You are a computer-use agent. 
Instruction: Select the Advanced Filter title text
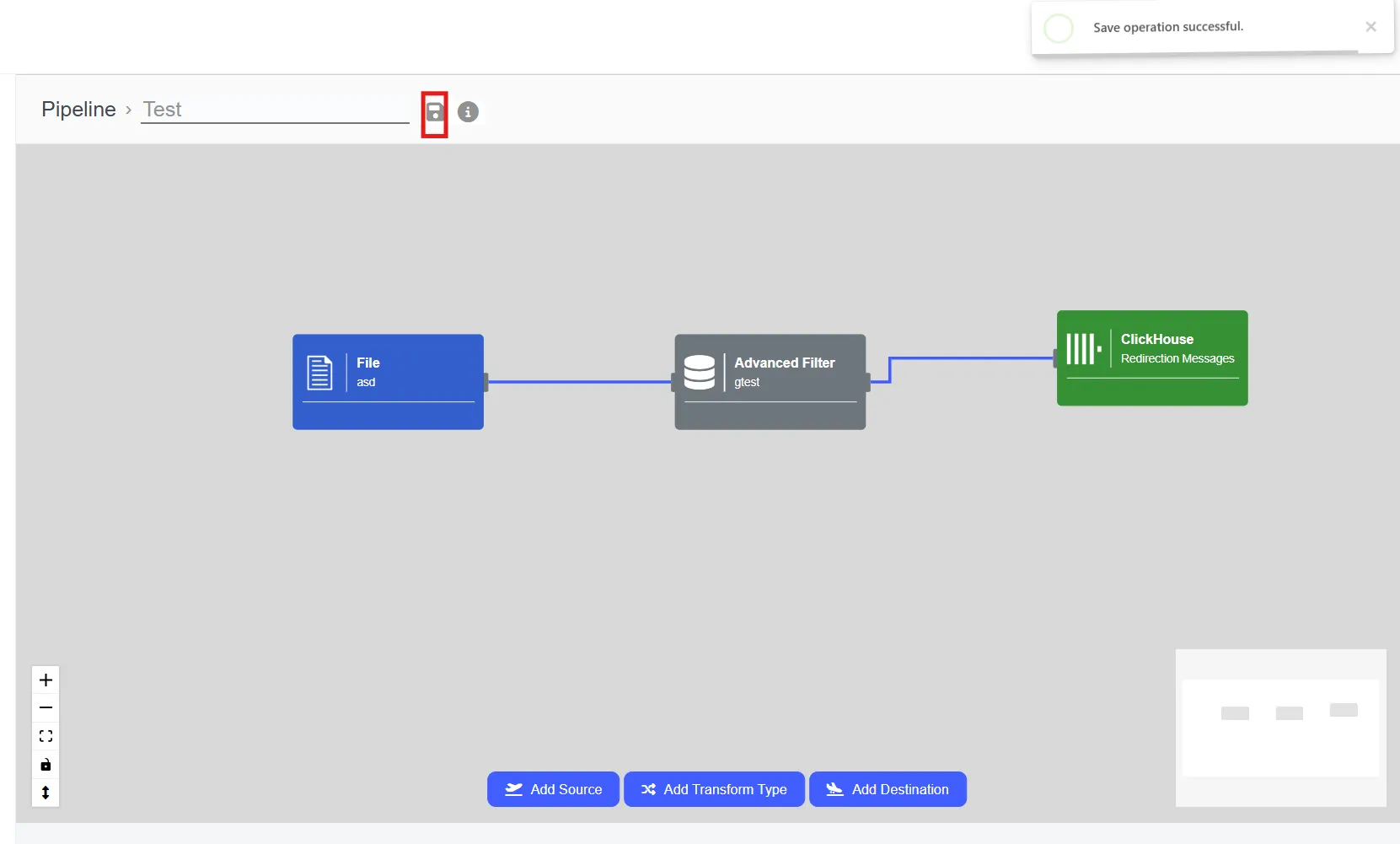(x=785, y=363)
